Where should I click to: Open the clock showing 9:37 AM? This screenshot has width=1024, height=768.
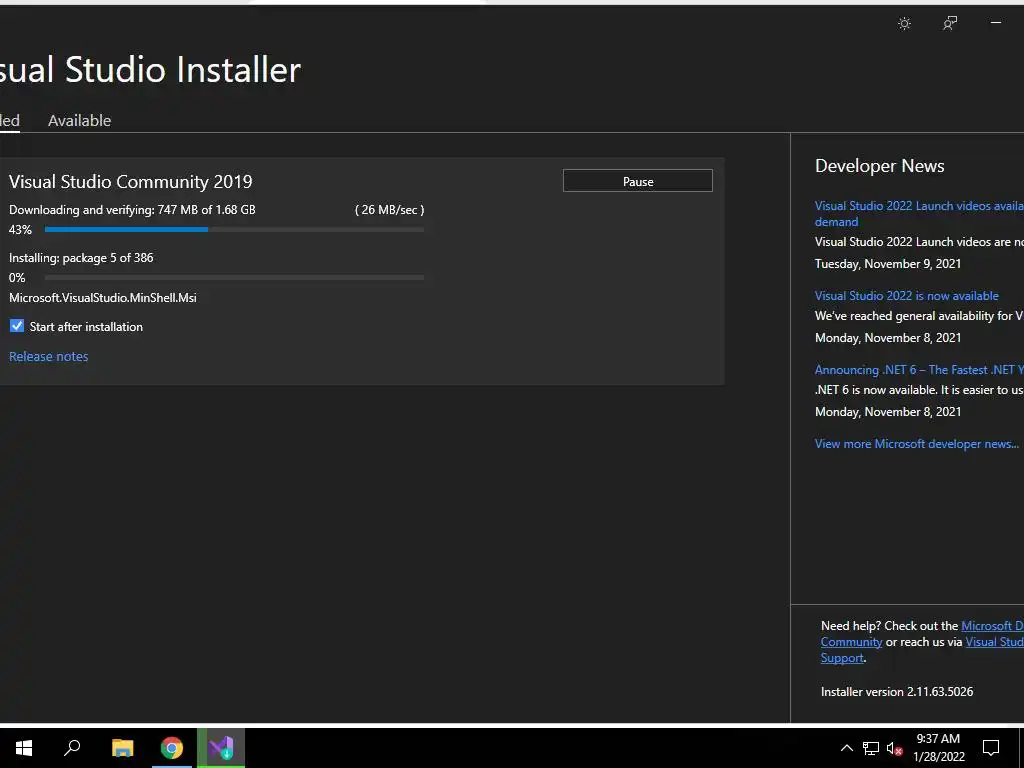pyautogui.click(x=938, y=748)
